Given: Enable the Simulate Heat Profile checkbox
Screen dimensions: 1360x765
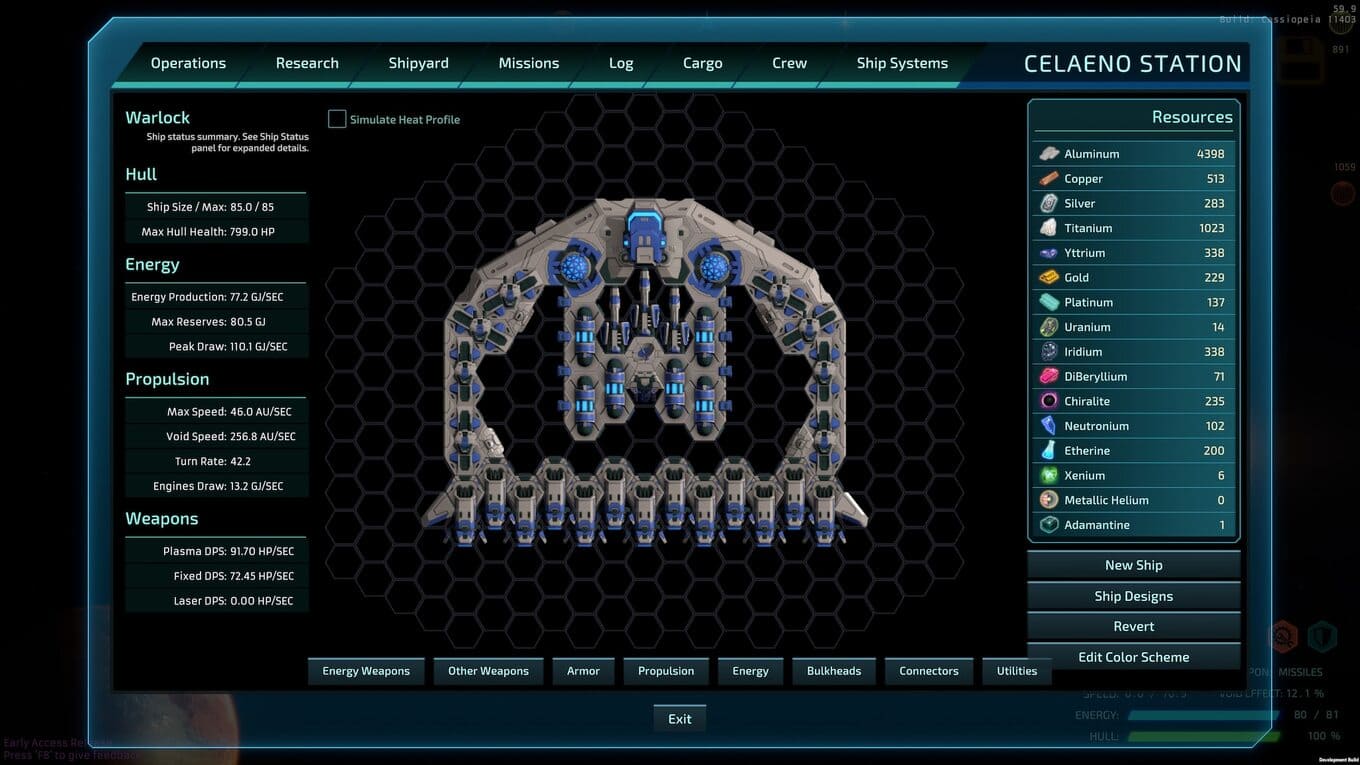Looking at the screenshot, I should click(337, 119).
